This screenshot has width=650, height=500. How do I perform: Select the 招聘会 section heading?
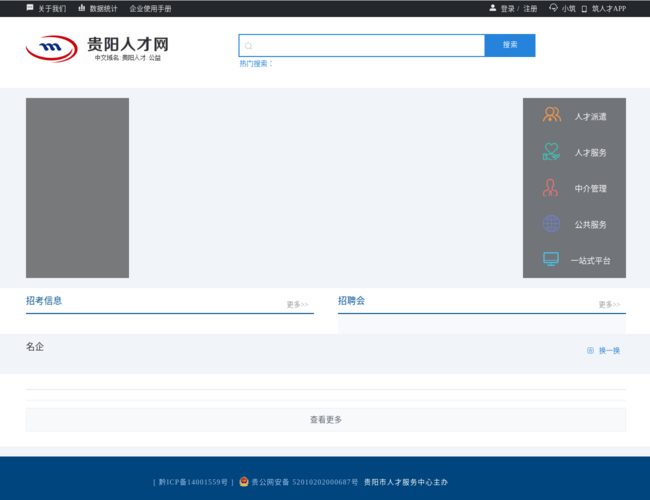pos(351,301)
